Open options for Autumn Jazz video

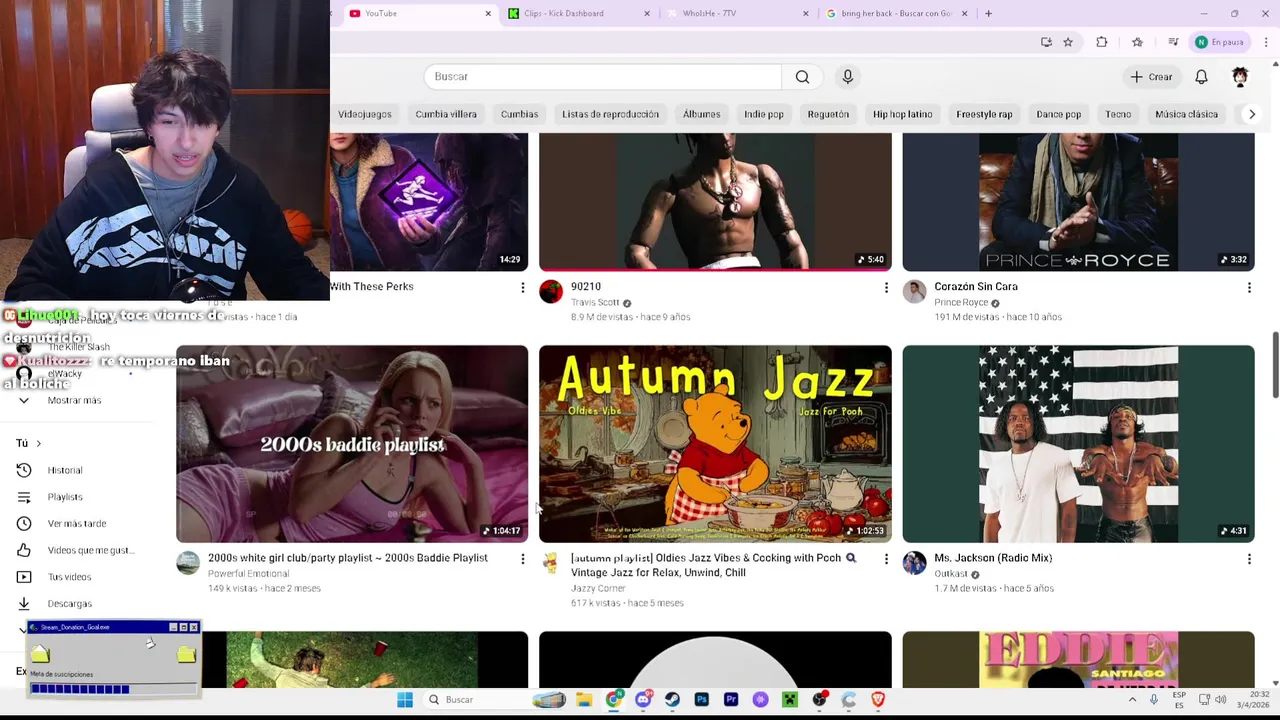[885, 559]
